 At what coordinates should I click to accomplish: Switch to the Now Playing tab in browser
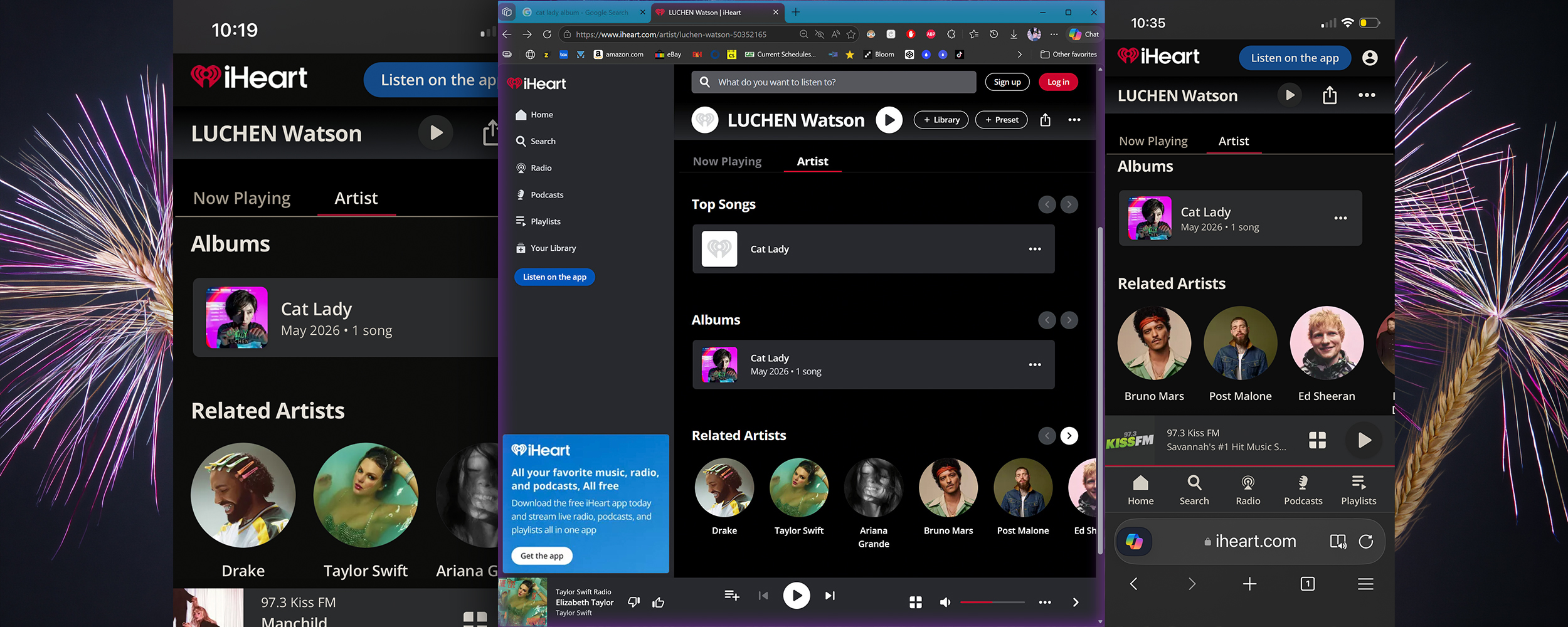(x=727, y=161)
